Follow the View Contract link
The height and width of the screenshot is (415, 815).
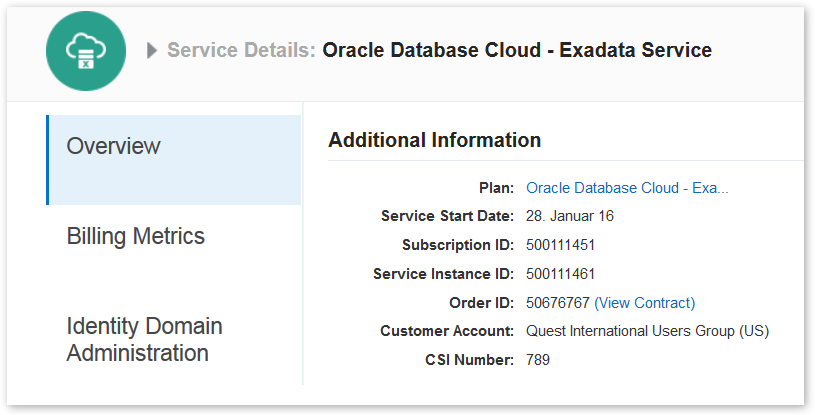point(644,302)
